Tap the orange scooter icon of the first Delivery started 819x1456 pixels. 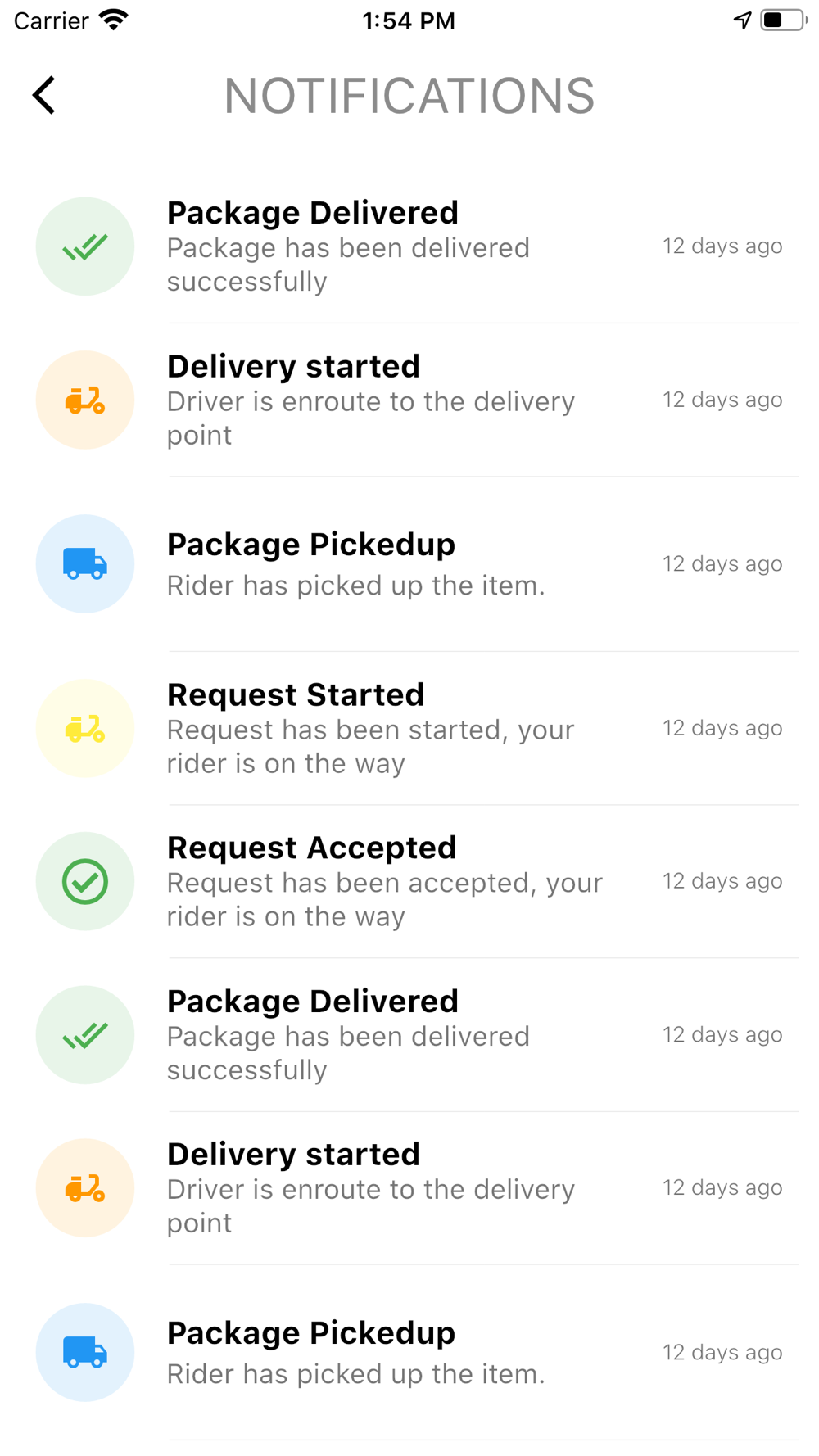pos(85,400)
